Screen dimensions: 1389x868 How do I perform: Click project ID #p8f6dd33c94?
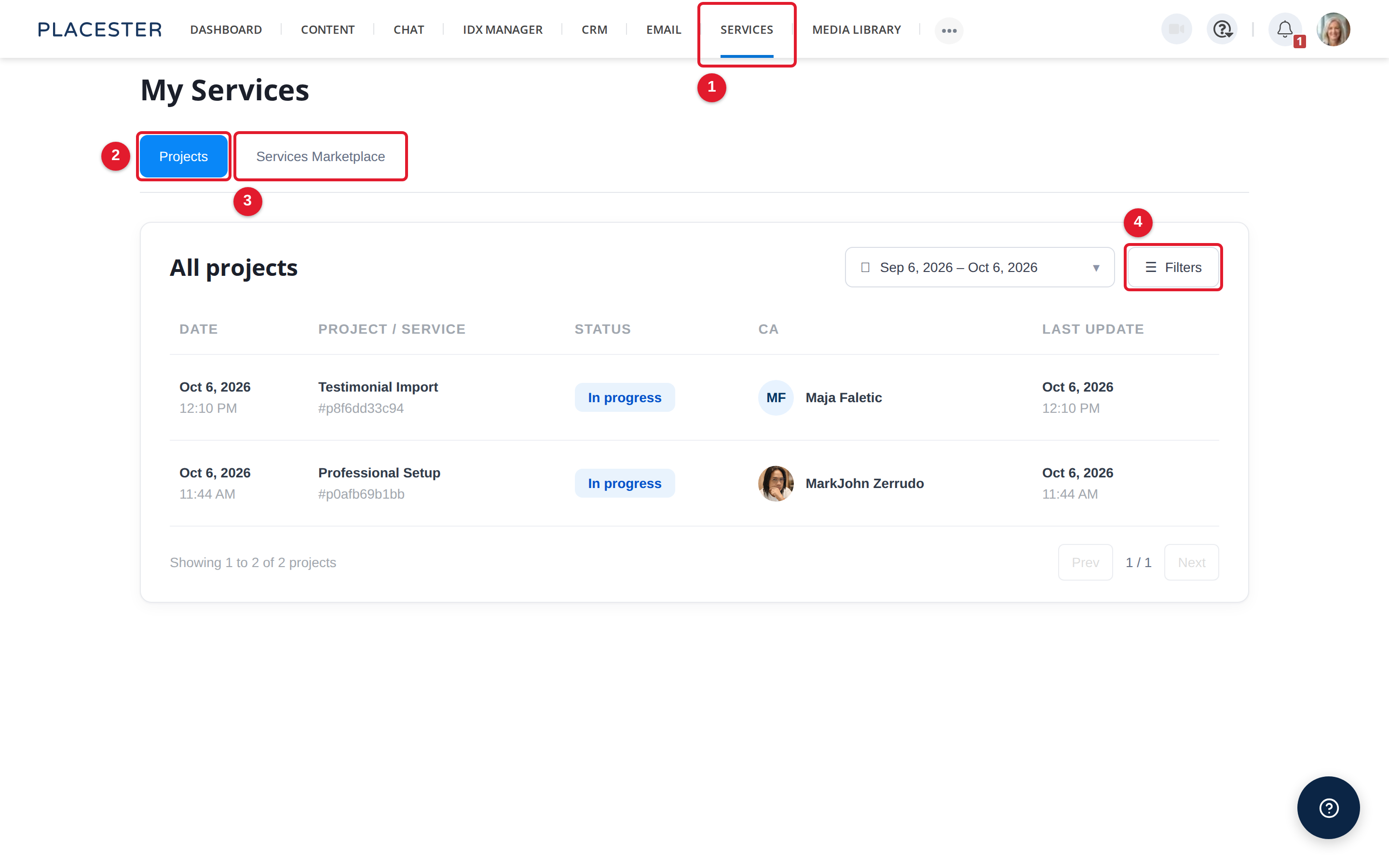[361, 408]
